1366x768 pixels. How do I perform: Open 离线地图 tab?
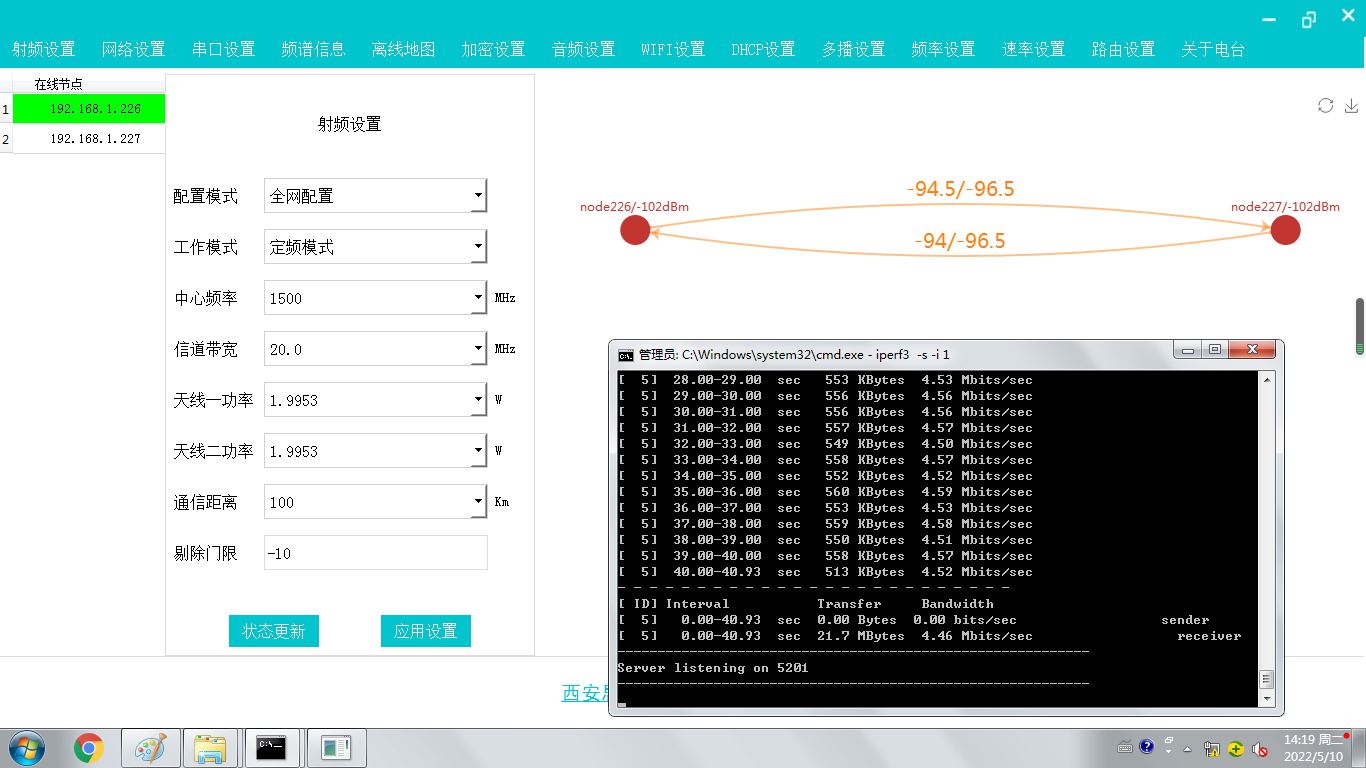[403, 49]
